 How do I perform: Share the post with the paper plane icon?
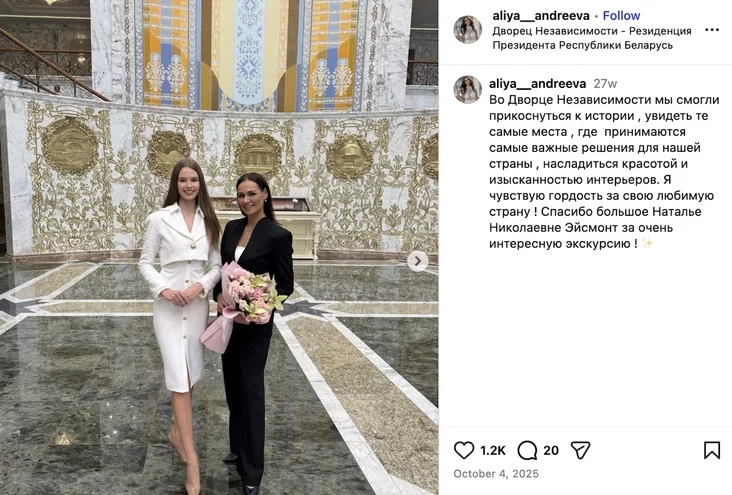click(580, 450)
